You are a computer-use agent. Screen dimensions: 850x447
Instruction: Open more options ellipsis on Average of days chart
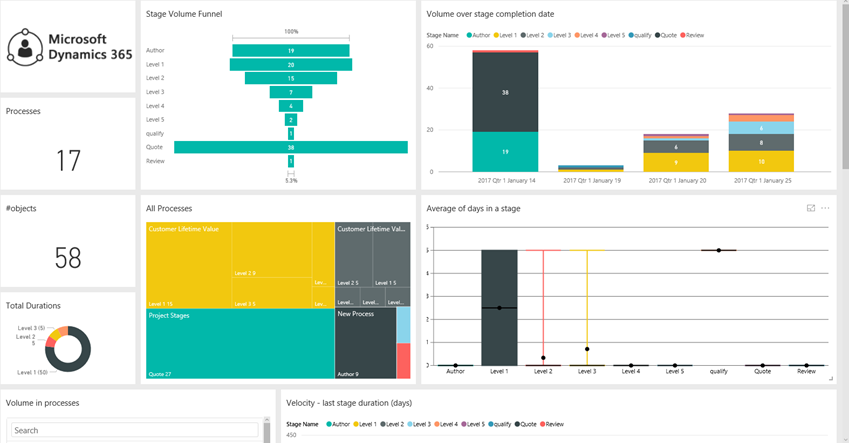tap(825, 208)
